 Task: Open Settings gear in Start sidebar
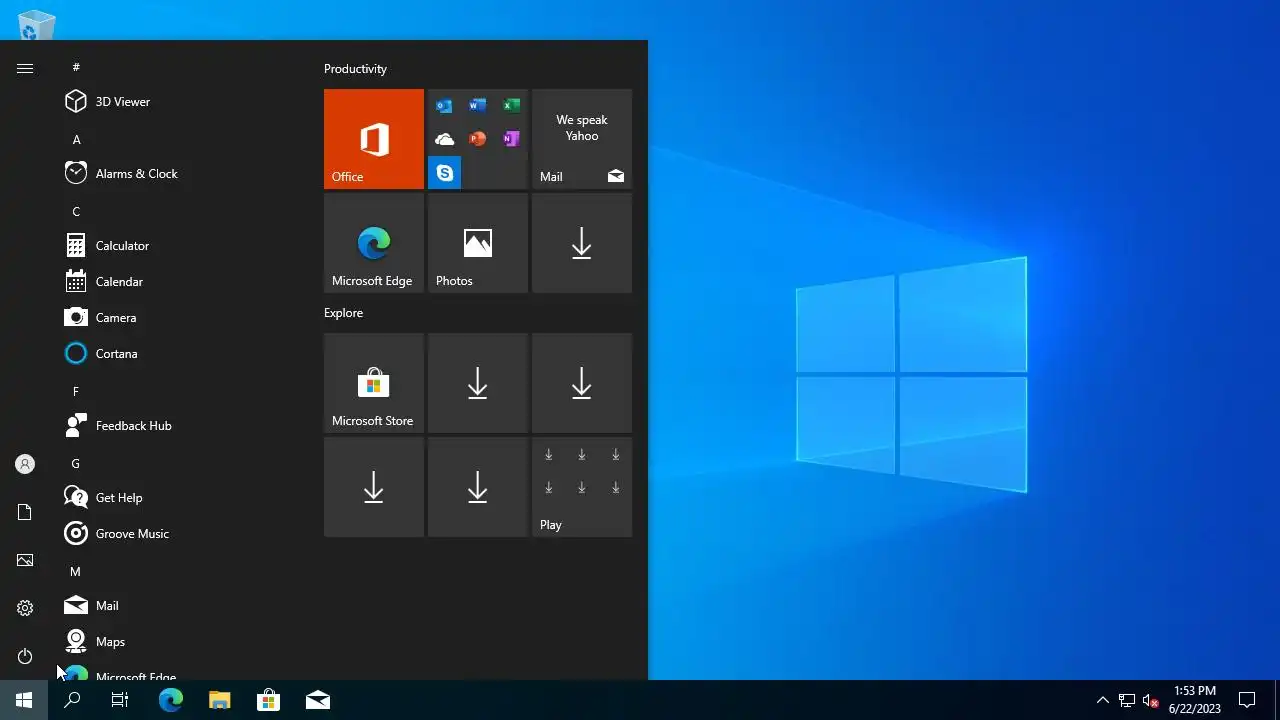click(25, 608)
